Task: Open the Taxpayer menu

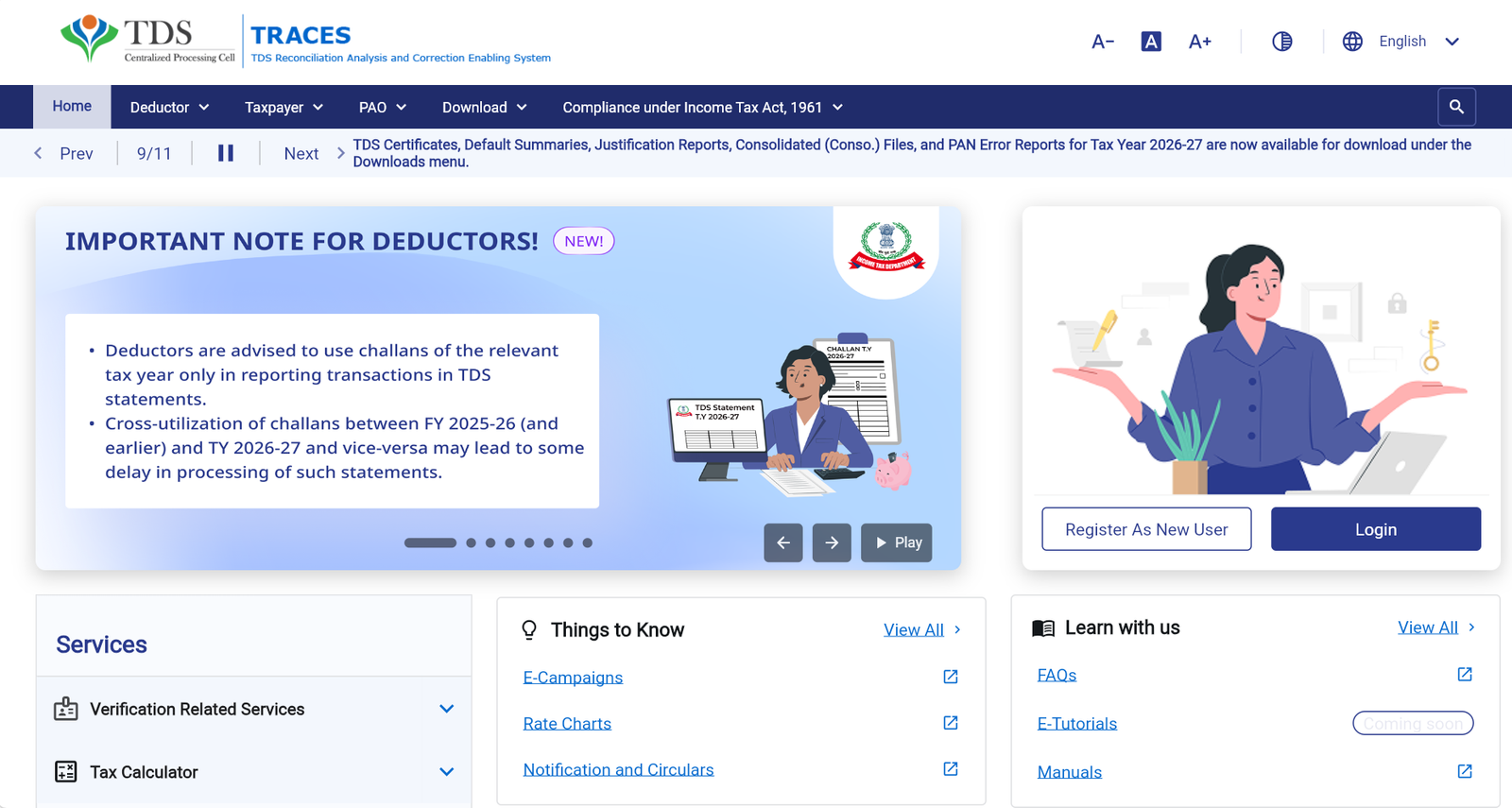Action: coord(283,108)
